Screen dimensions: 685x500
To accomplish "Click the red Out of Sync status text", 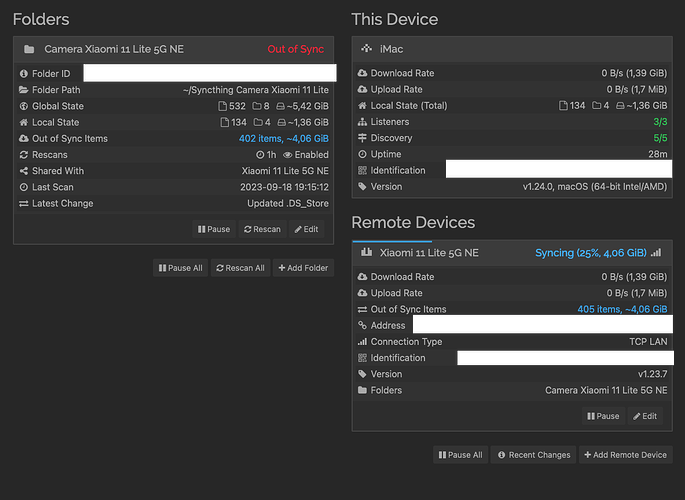I will [x=296, y=49].
